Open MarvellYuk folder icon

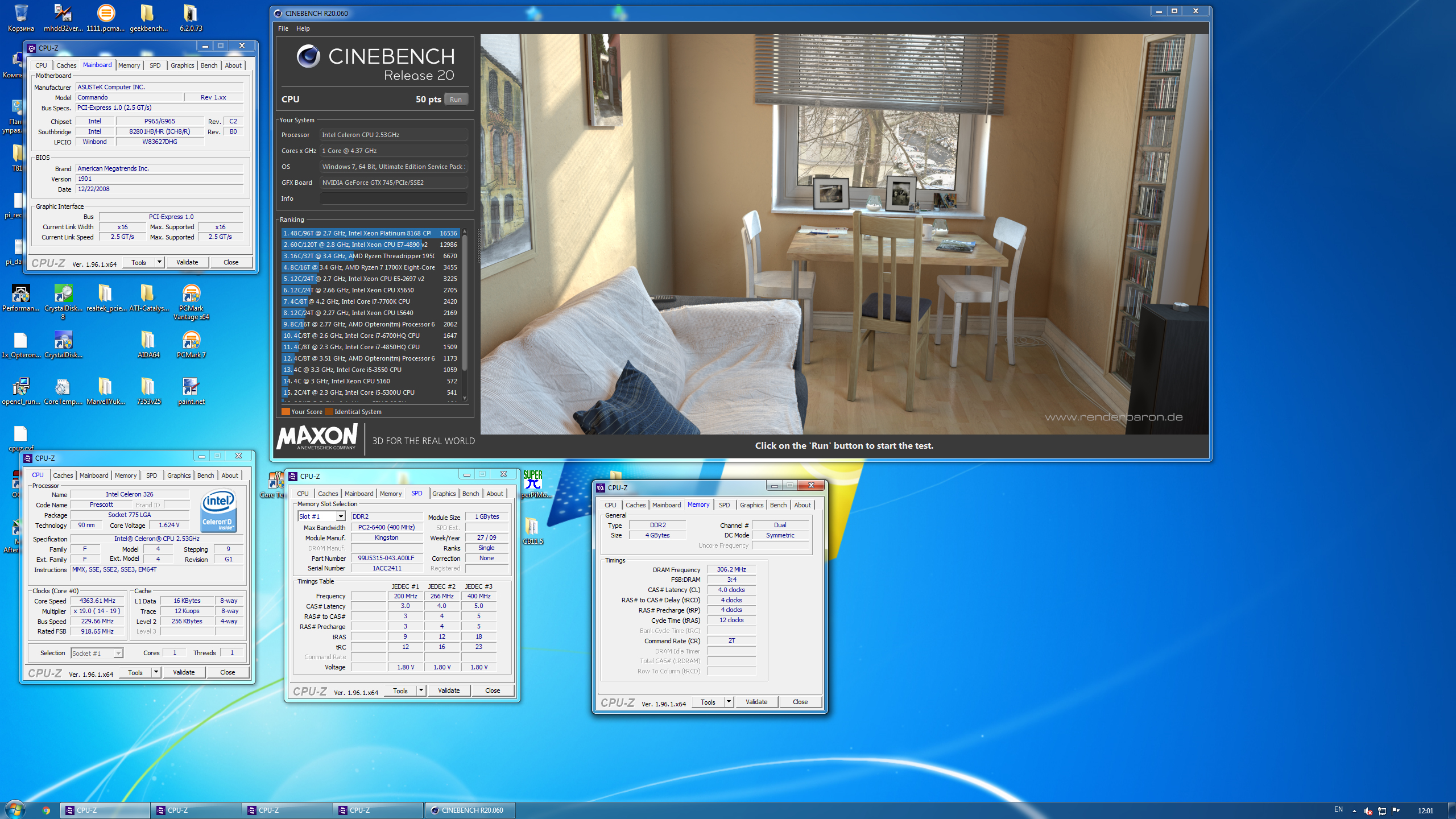(x=106, y=391)
